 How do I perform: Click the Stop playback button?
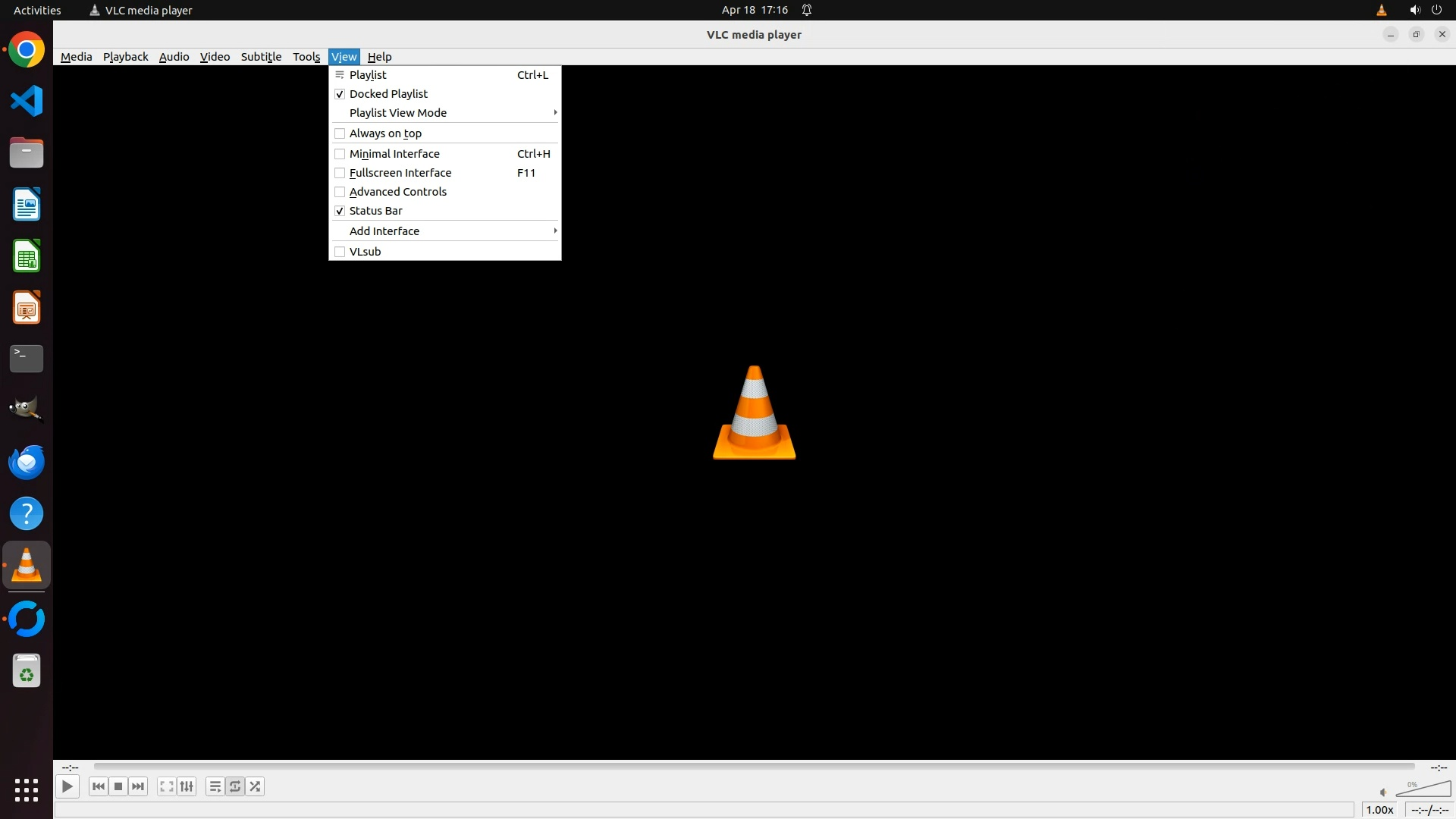tap(118, 786)
